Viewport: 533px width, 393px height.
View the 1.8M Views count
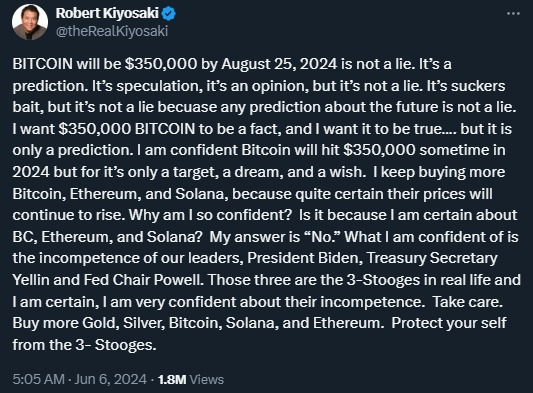click(191, 379)
